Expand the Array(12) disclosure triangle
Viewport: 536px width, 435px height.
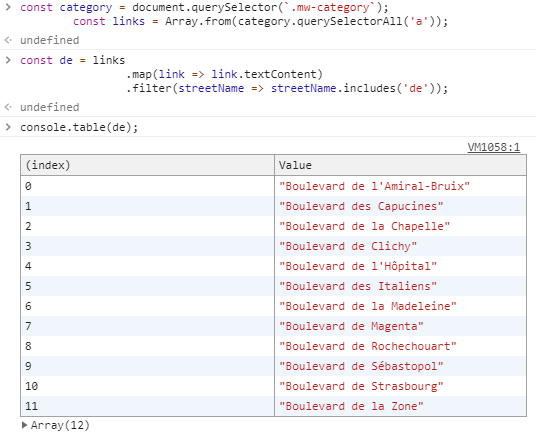coord(24,425)
